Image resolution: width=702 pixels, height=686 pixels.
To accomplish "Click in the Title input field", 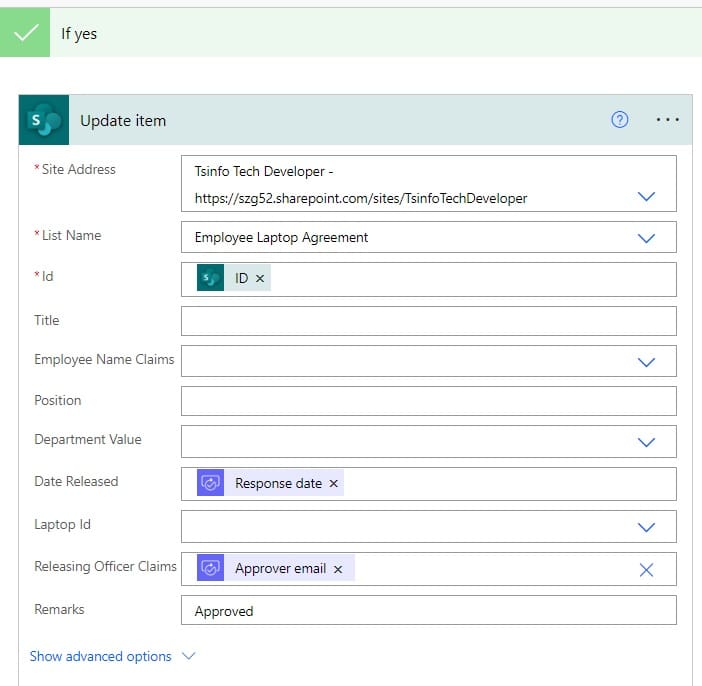I will coord(428,321).
